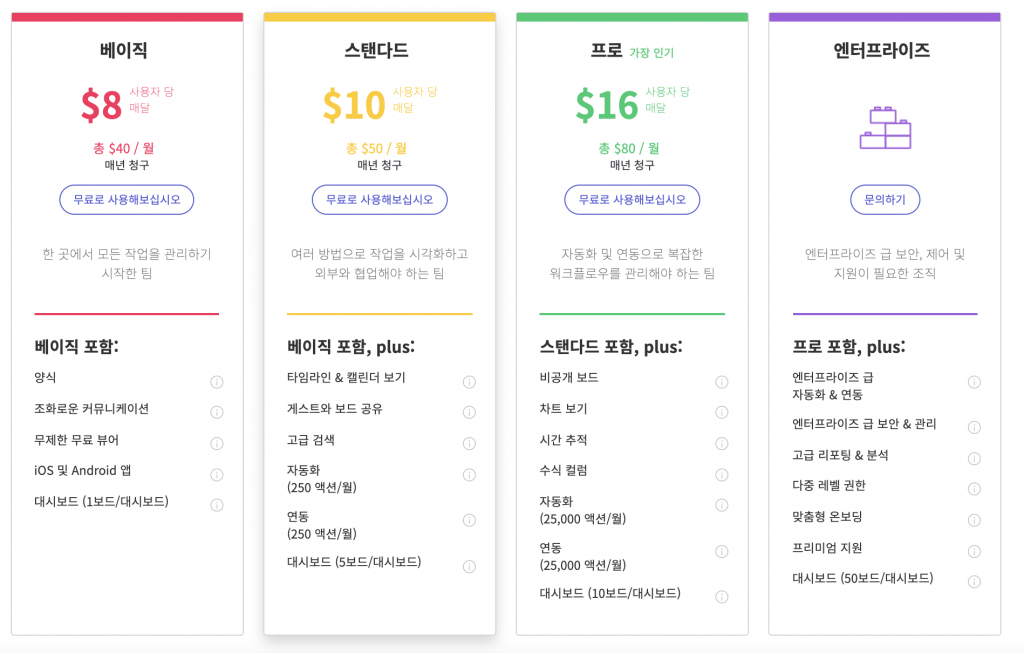Click info icon beside 게스트와 보드 공유

coord(469,413)
